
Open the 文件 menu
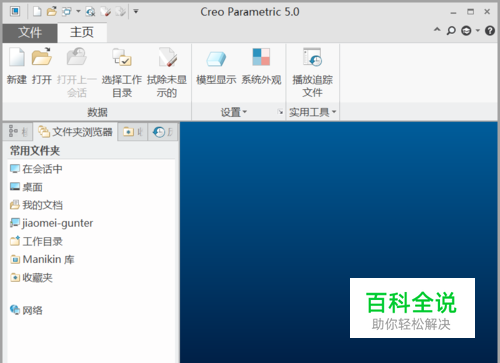click(x=30, y=33)
